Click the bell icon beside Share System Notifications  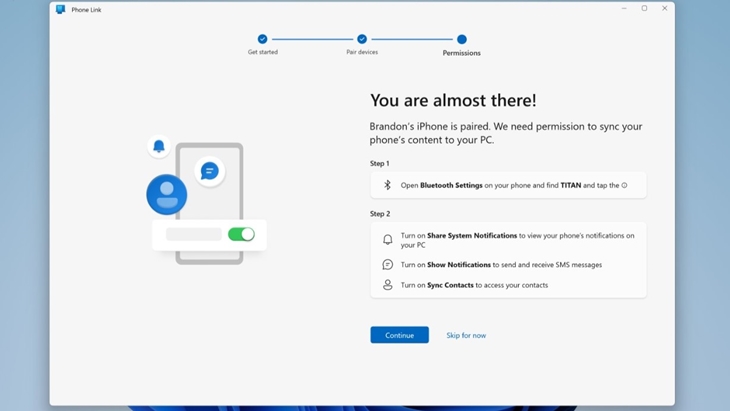pos(387,239)
